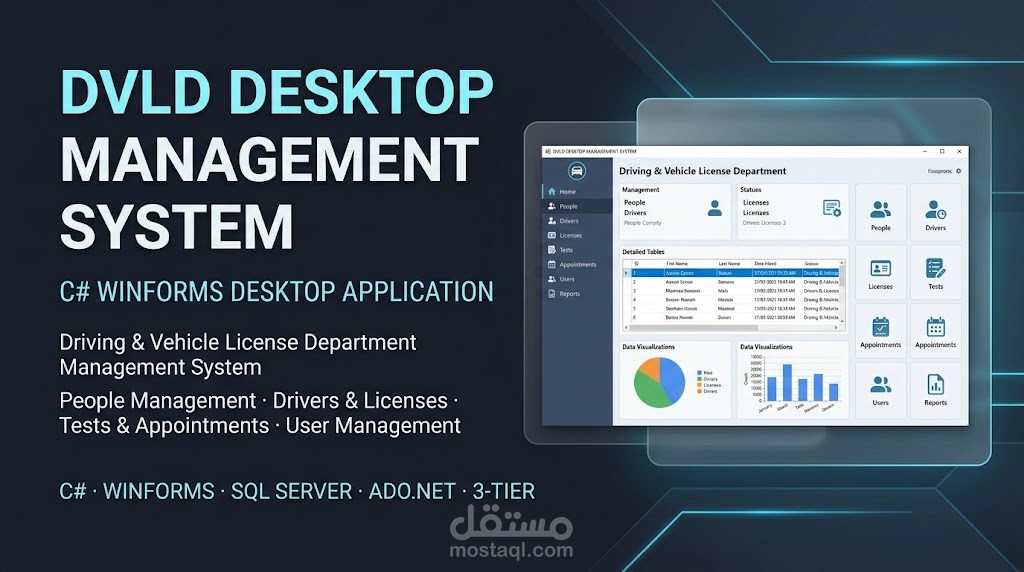The image size is (1024, 572).
Task: Click the January bar in the bar chart
Action: click(x=771, y=389)
